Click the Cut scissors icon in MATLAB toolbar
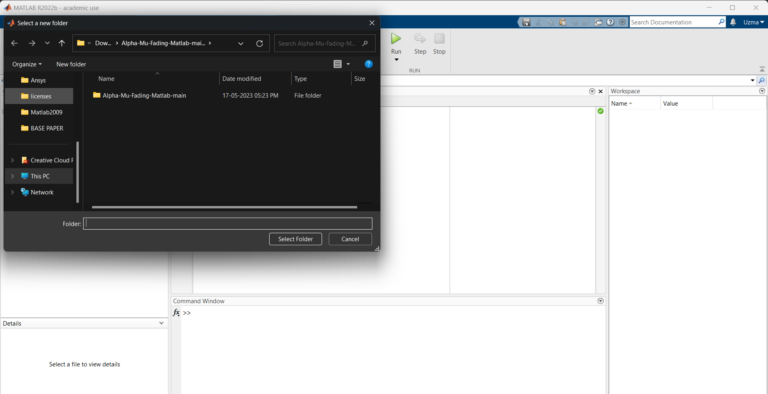The height and width of the screenshot is (394, 768). [x=538, y=22]
